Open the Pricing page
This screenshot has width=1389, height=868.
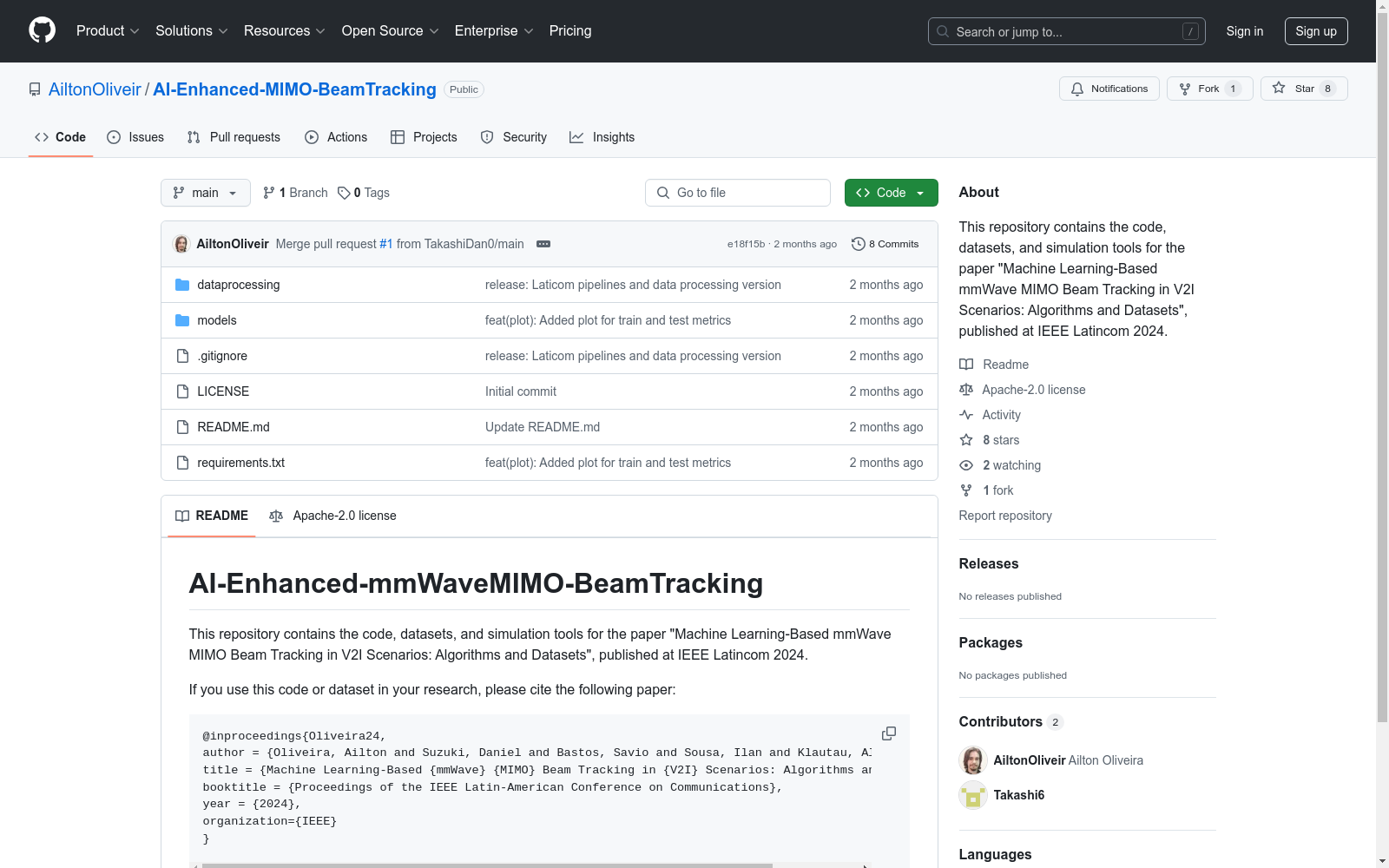[570, 31]
